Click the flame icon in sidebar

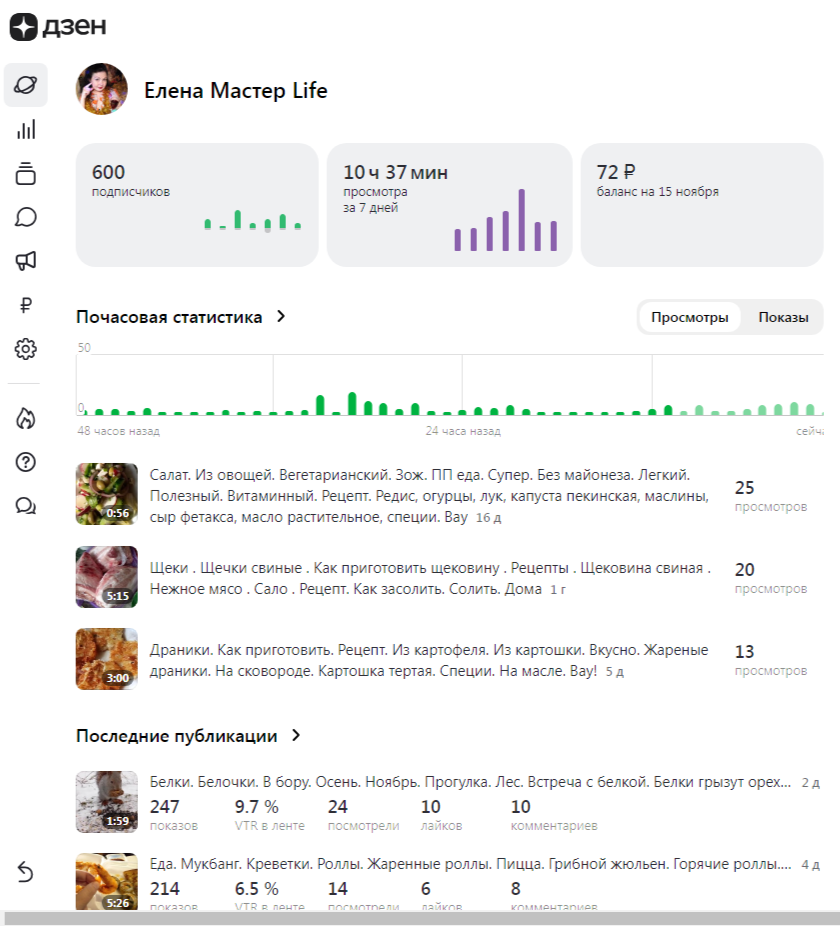pos(26,418)
